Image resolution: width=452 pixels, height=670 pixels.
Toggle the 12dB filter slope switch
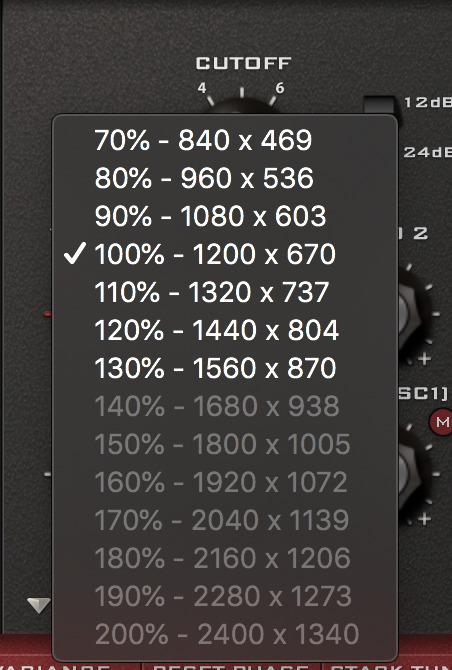click(x=379, y=104)
